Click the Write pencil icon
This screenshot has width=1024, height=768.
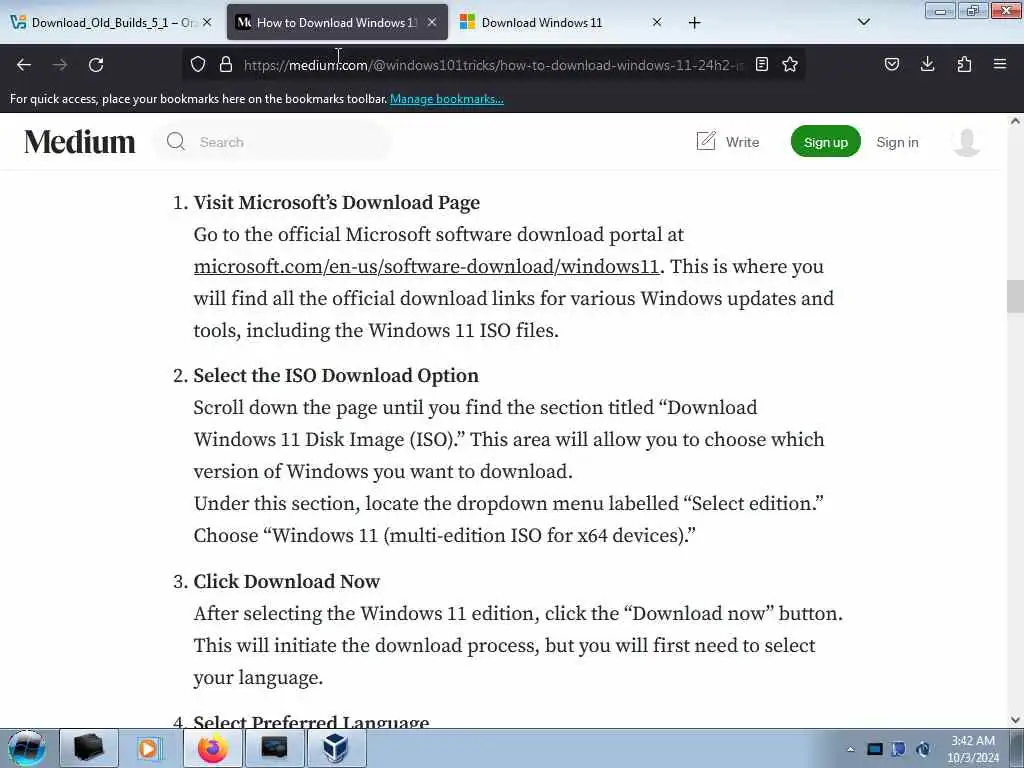click(706, 141)
